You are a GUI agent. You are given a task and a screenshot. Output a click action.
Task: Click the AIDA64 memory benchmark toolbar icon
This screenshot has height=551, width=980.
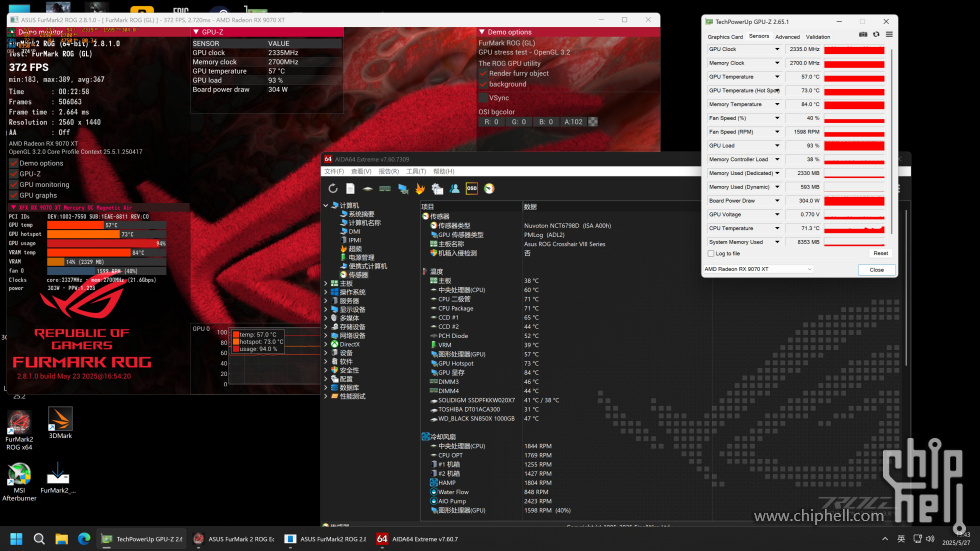pos(385,189)
